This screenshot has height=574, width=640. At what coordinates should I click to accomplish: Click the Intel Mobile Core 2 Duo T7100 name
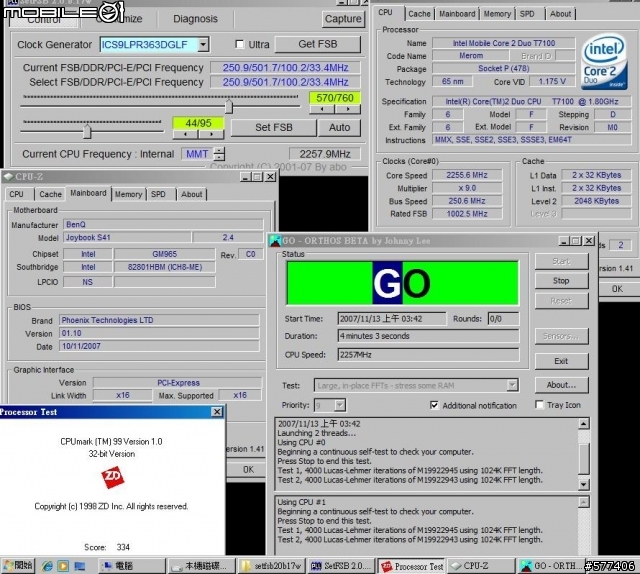click(504, 43)
